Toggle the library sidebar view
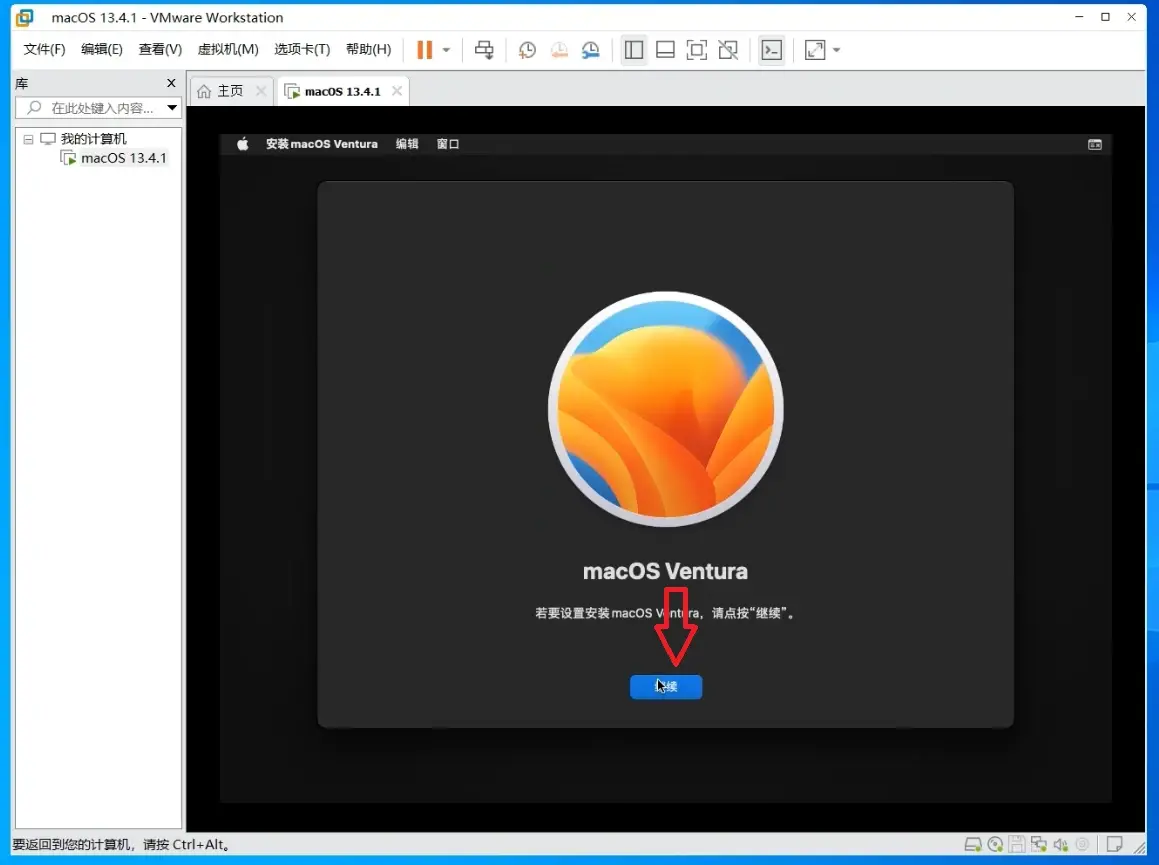This screenshot has width=1159, height=865. [633, 50]
